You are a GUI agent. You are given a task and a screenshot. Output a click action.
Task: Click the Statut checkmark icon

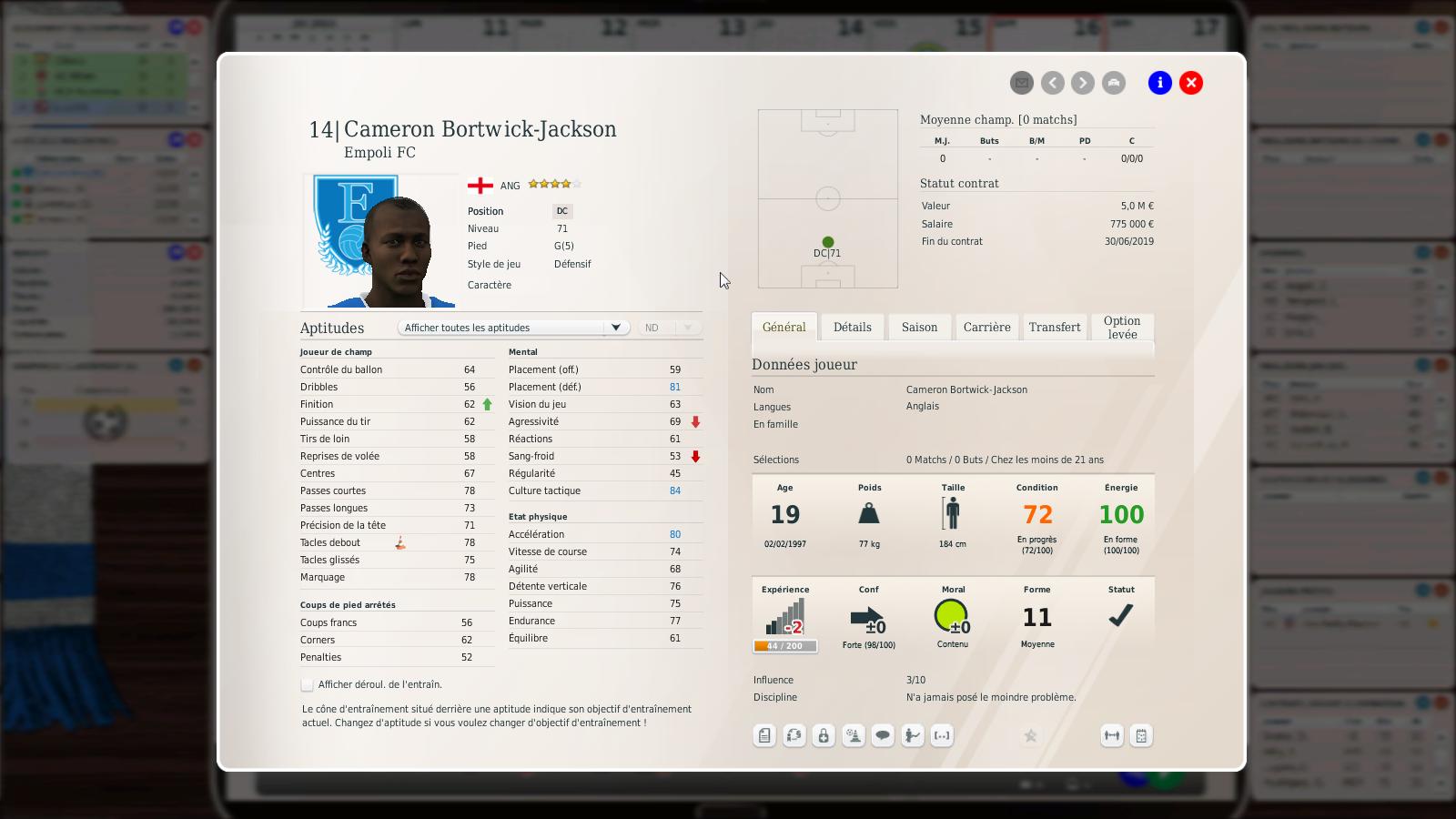pos(1120,616)
